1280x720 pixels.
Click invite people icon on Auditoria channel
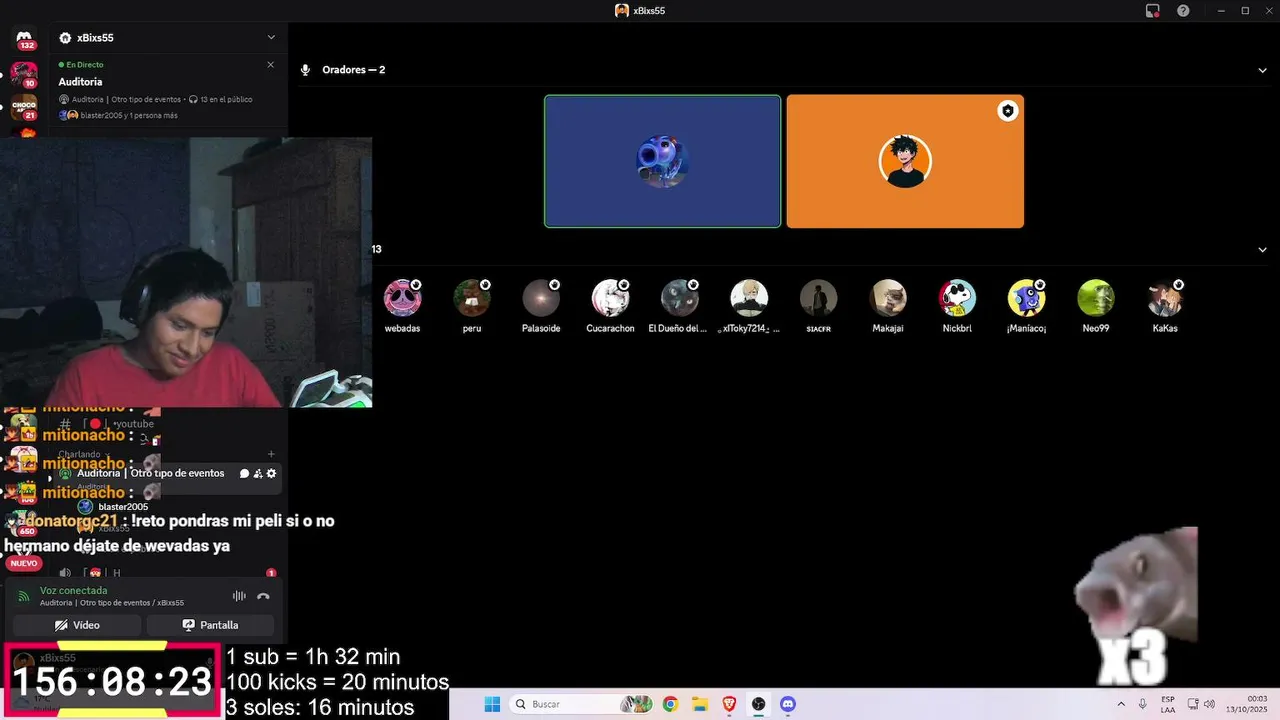[x=258, y=473]
